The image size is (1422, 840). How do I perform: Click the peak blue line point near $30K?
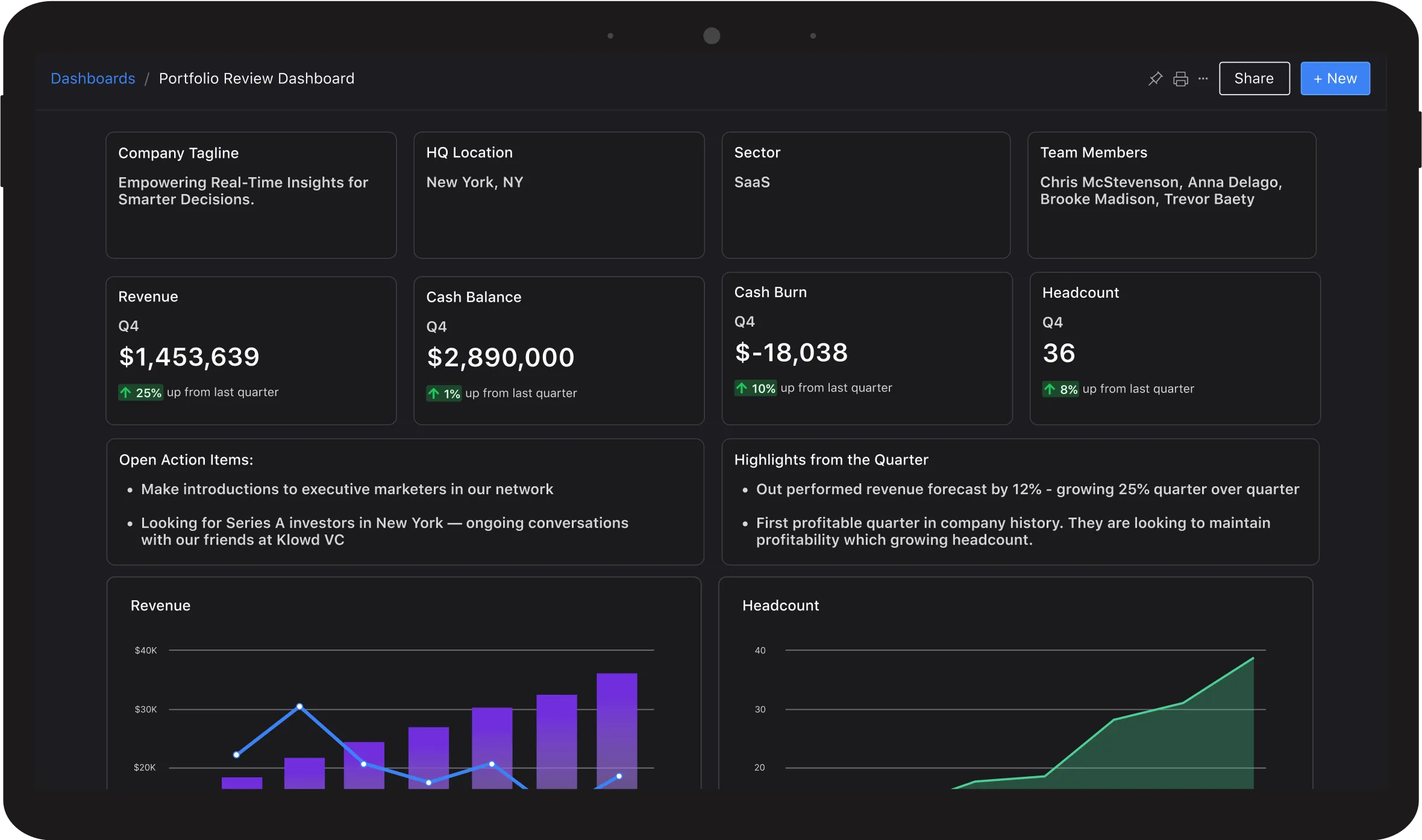click(299, 706)
